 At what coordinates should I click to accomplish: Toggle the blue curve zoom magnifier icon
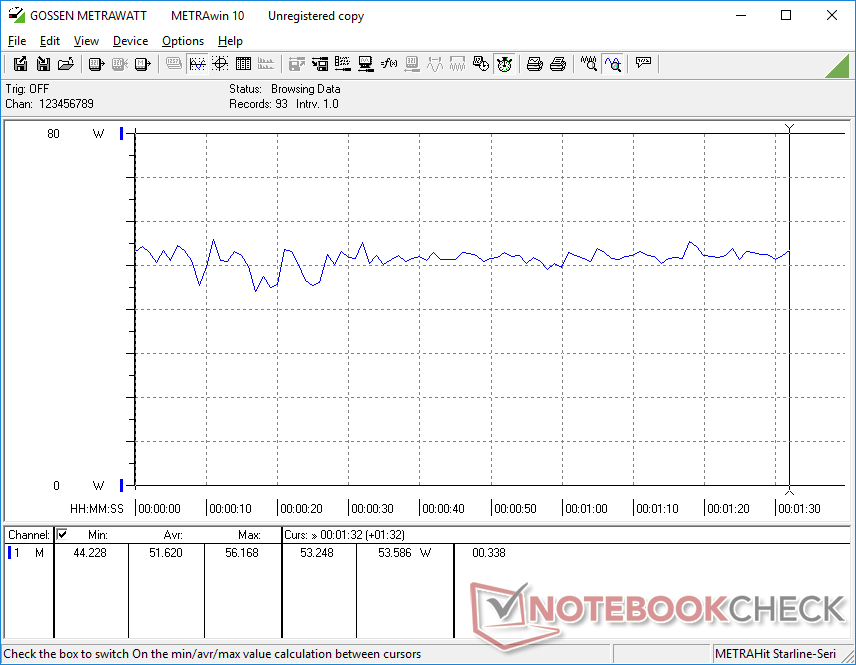[613, 64]
